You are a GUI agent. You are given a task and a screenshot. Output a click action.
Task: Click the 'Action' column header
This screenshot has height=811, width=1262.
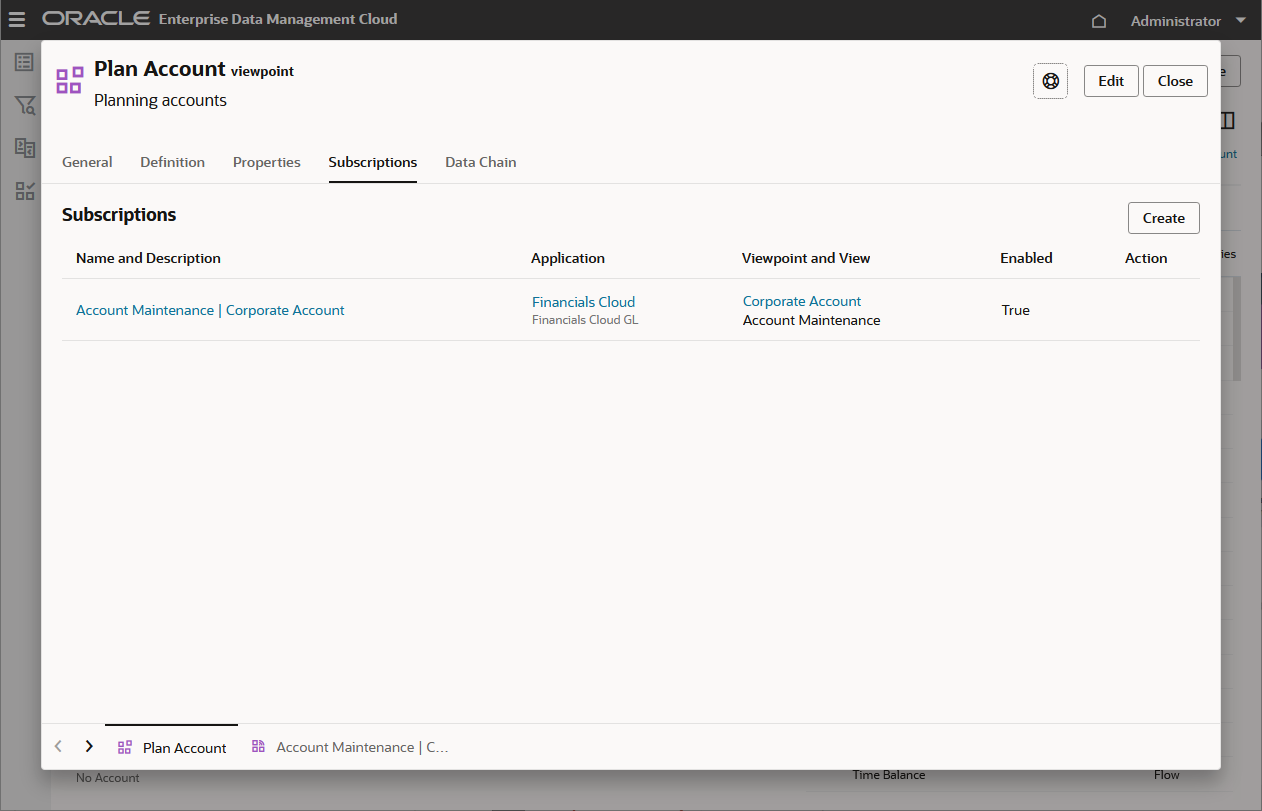coord(1146,258)
